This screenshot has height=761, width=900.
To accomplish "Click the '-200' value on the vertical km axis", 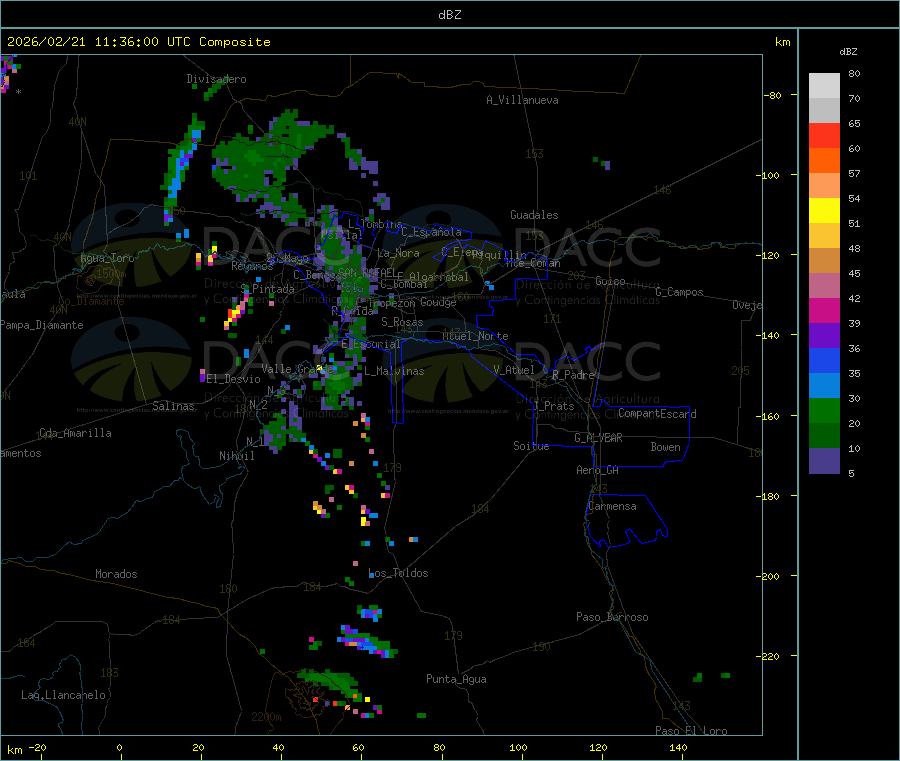I will [768, 576].
